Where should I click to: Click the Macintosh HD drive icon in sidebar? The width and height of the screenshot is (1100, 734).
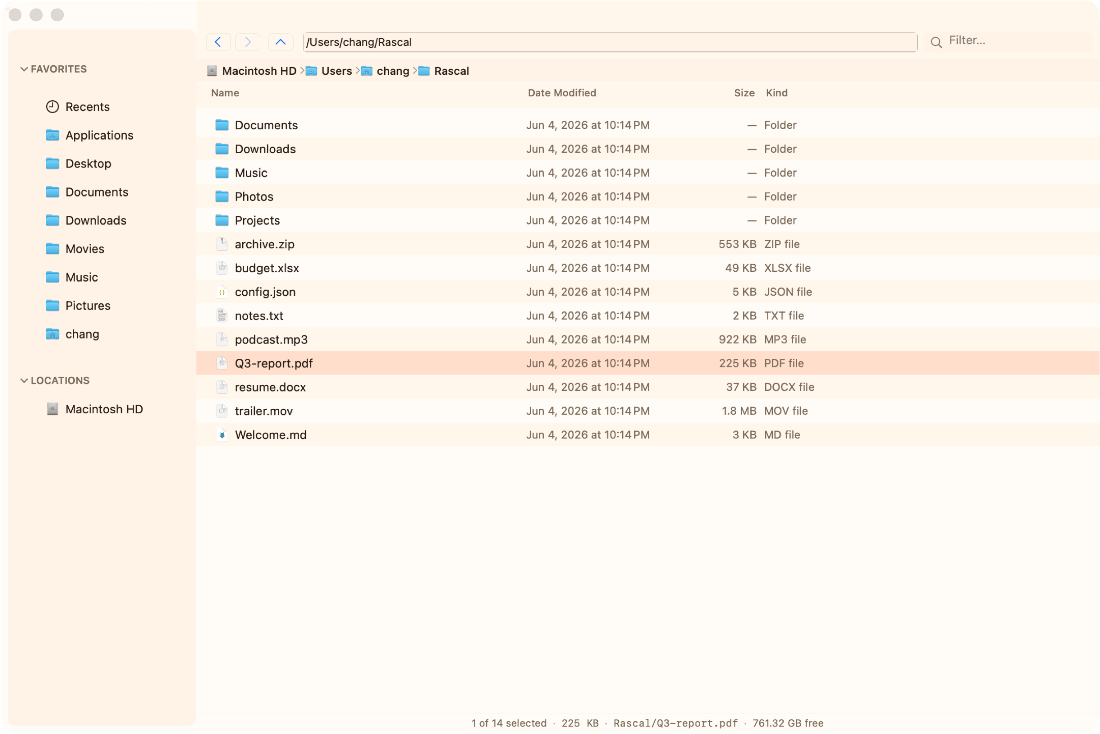click(x=53, y=409)
